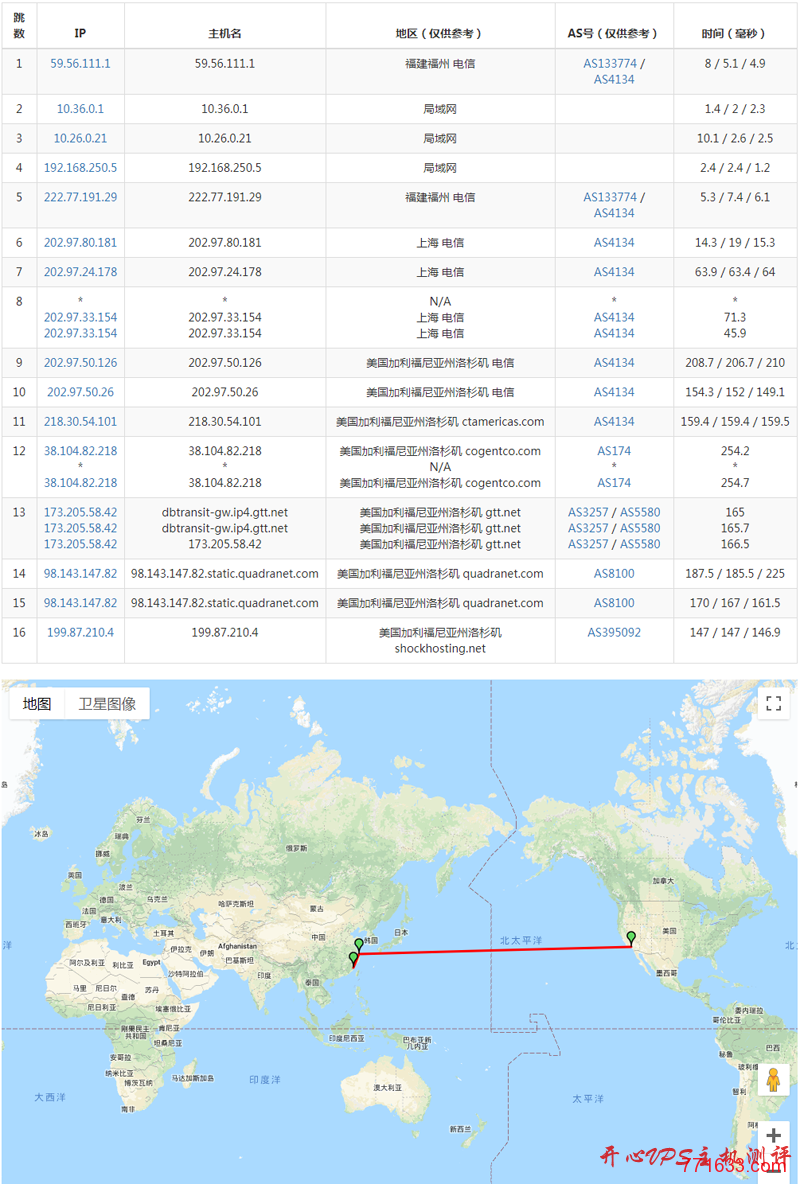
Task: Open the AS4134 link in hop 10
Action: click(614, 392)
